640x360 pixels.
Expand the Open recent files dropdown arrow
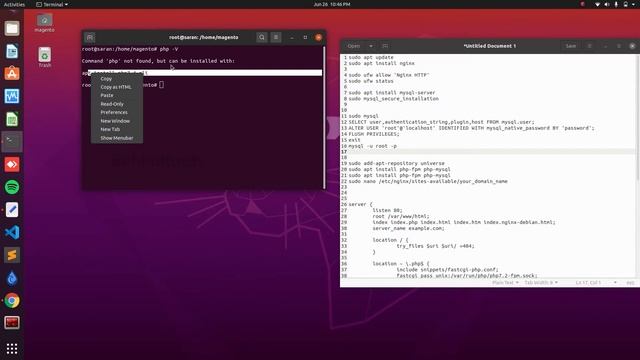(x=371, y=46)
